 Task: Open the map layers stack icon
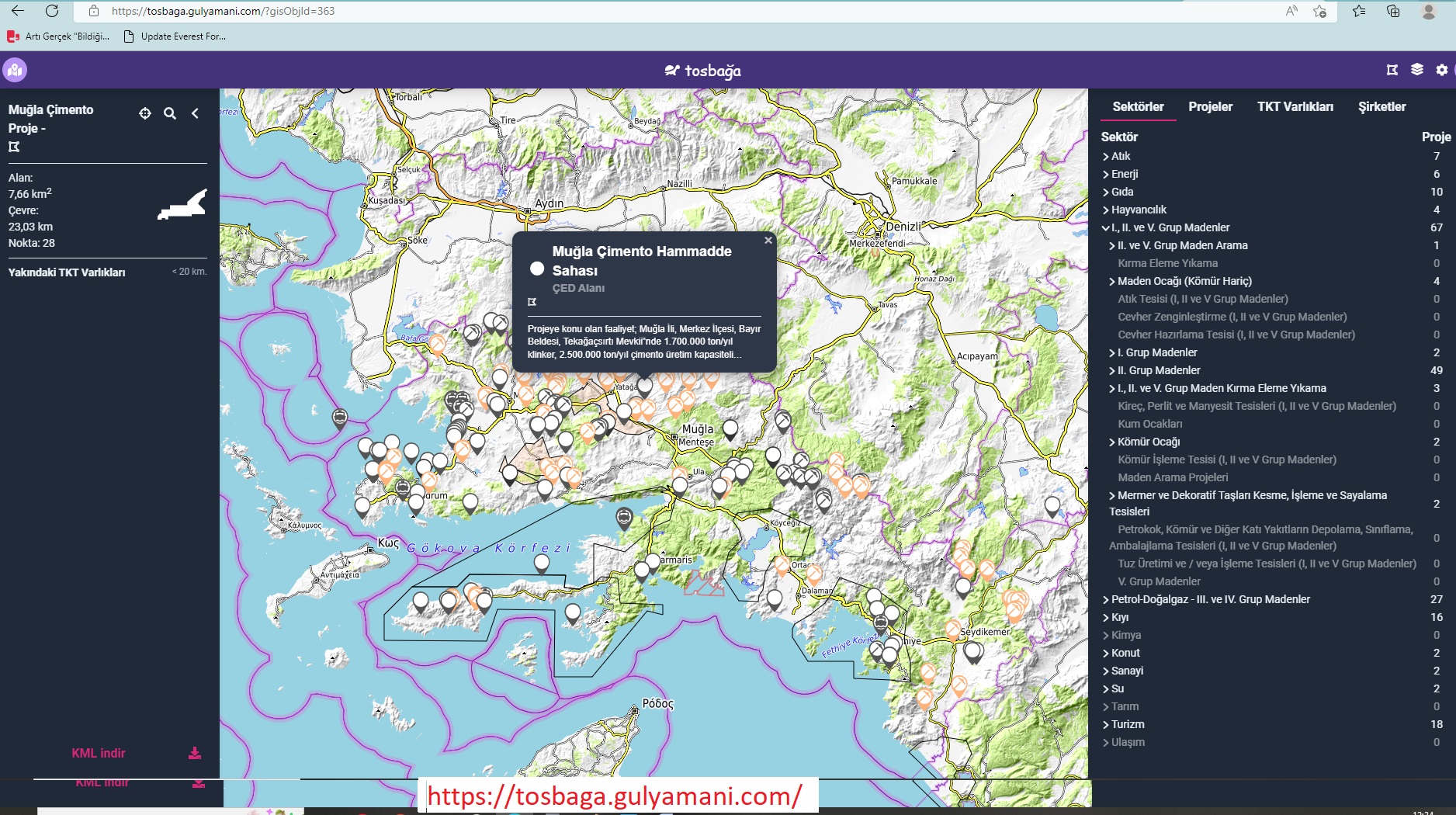1417,70
